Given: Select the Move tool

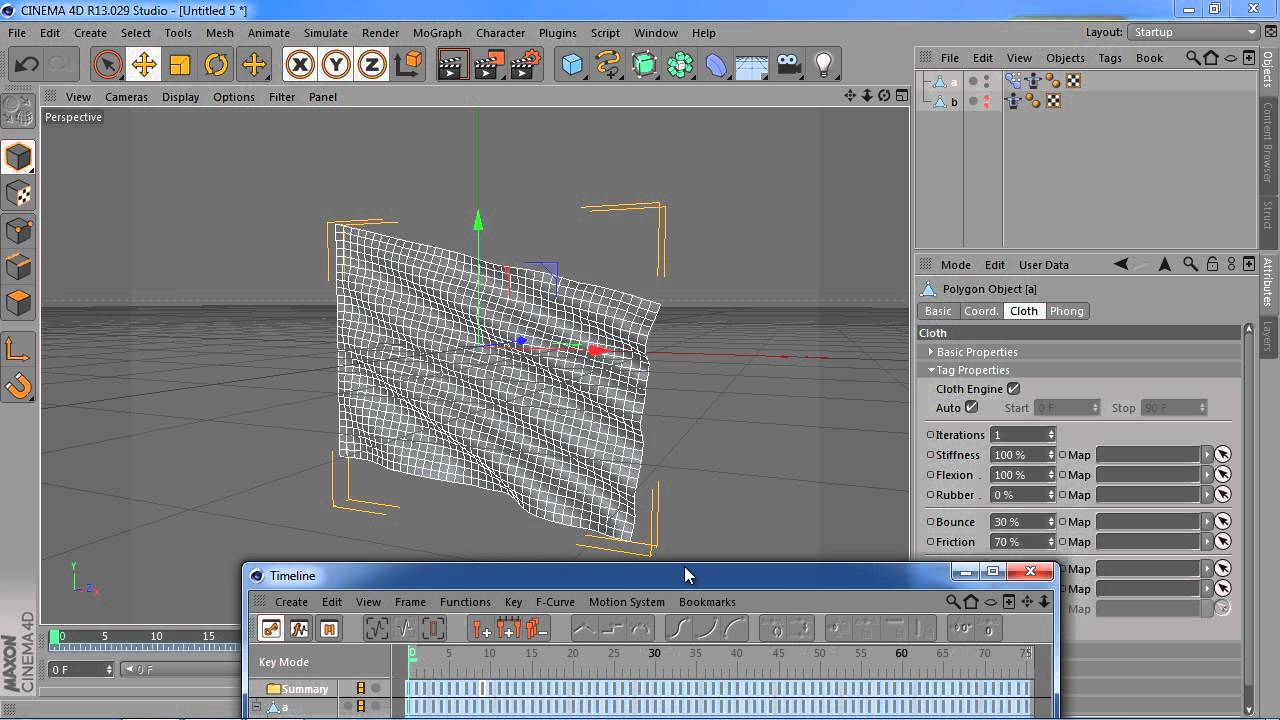Looking at the screenshot, I should point(144,65).
